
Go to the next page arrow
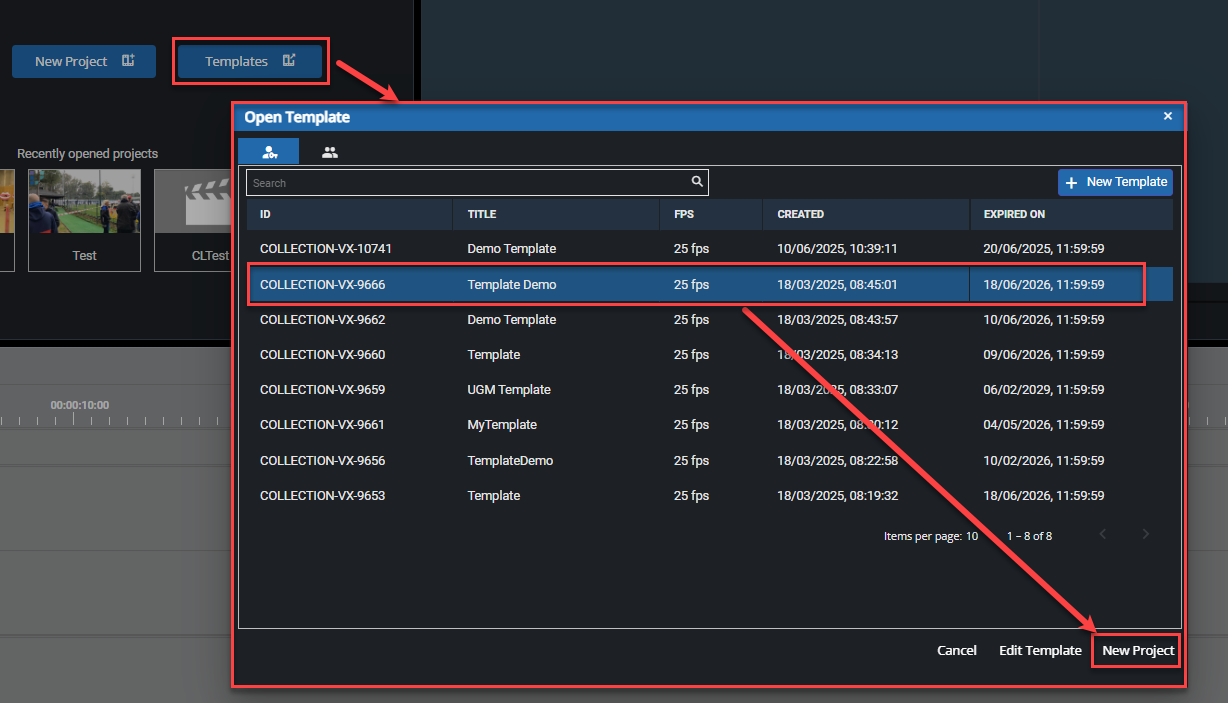1146,535
